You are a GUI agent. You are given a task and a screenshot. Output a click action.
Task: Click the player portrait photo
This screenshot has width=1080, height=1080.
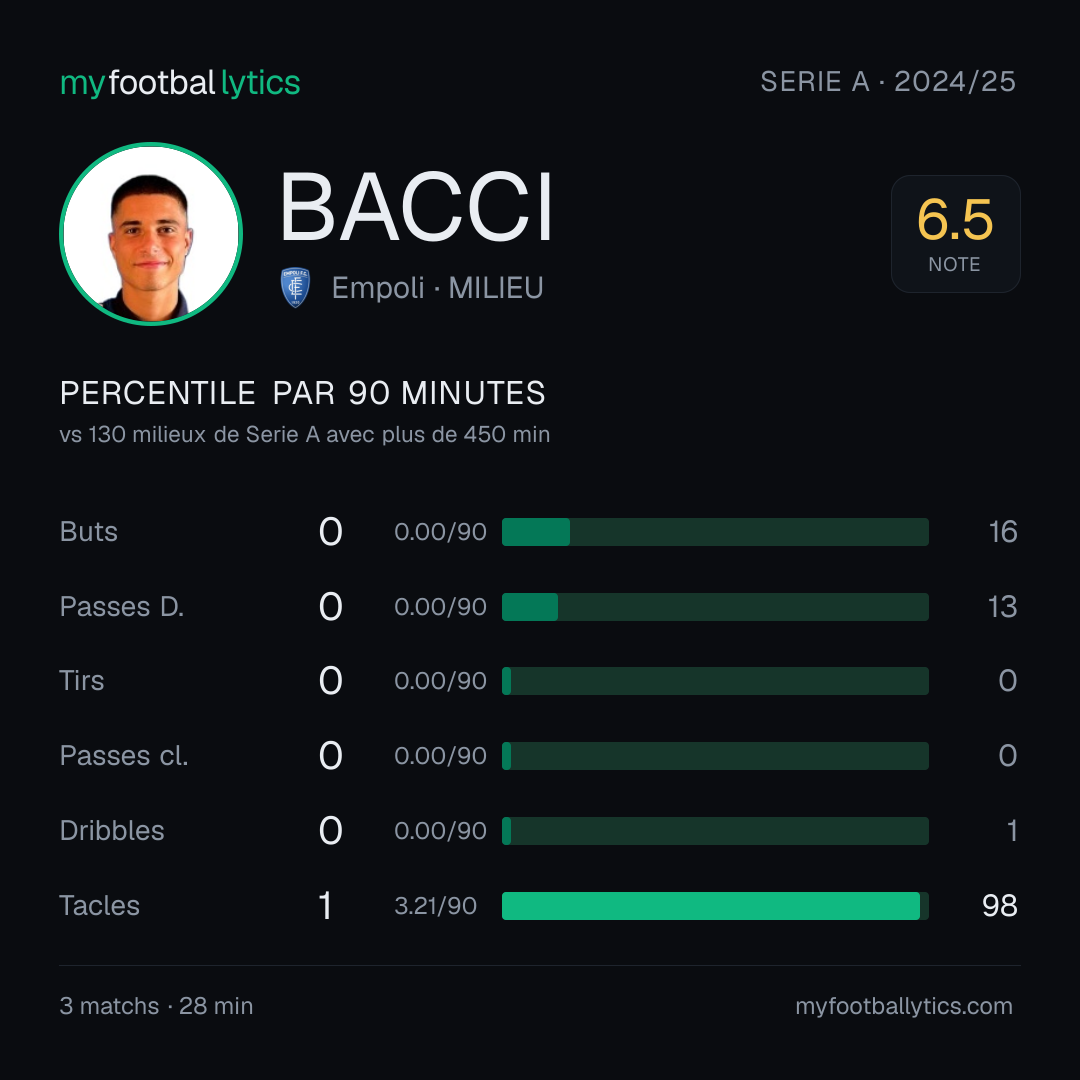151,233
